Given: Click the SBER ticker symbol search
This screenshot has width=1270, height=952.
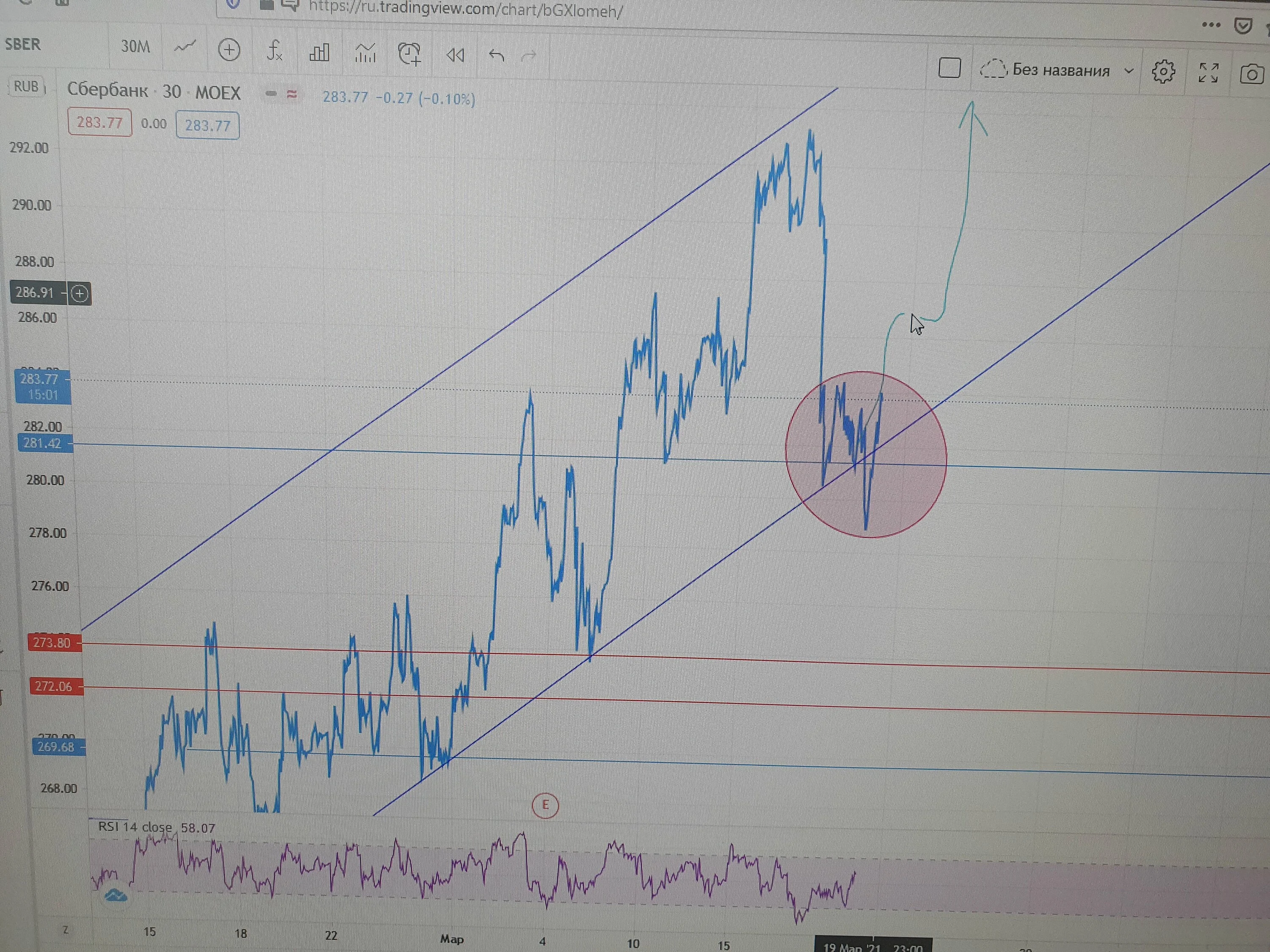Looking at the screenshot, I should click(x=23, y=44).
